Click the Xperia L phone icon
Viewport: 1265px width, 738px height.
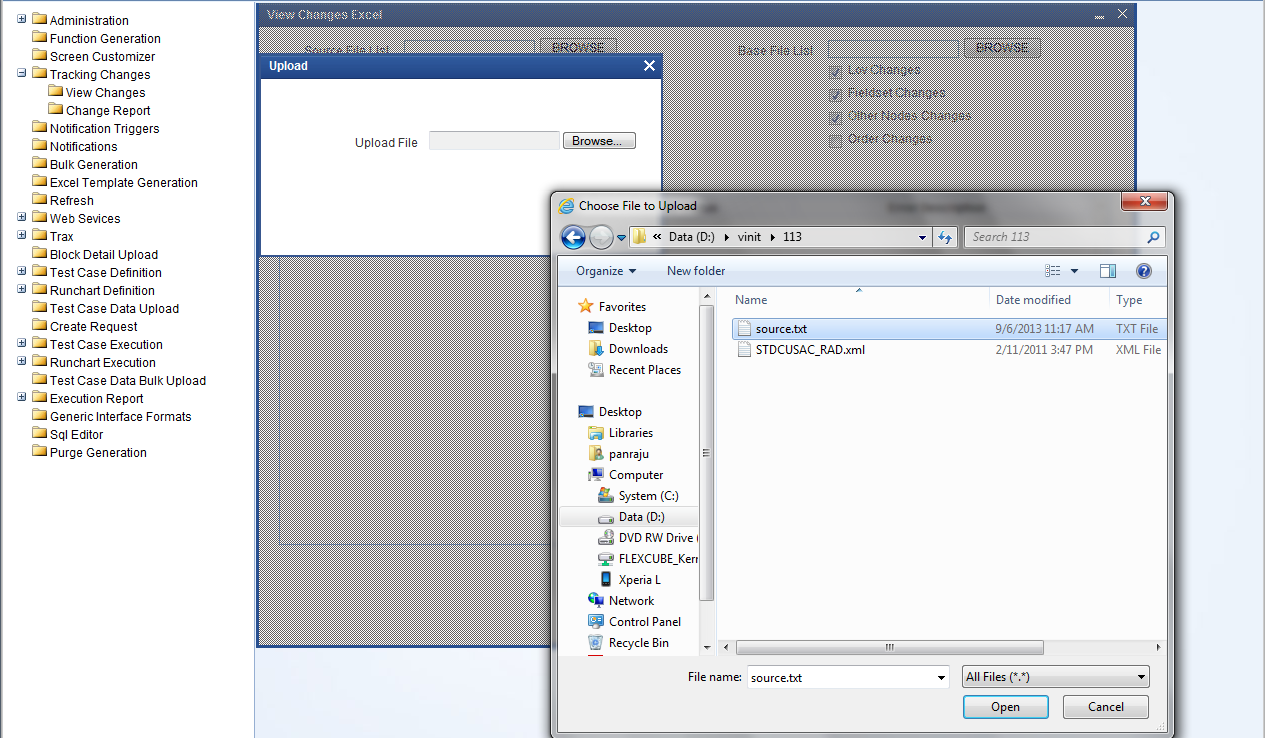pos(605,579)
